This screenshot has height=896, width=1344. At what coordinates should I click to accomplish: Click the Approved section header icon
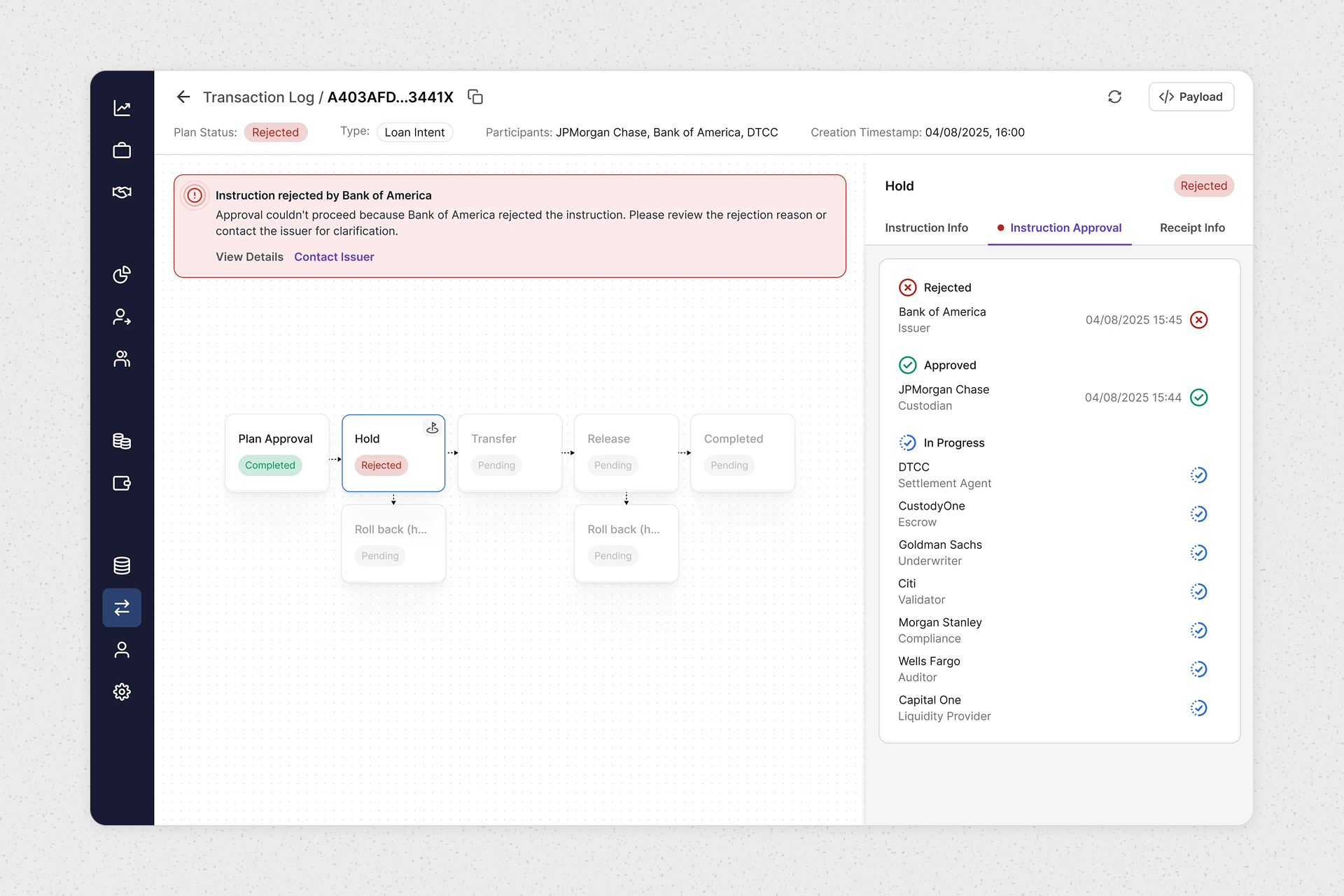[908, 365]
